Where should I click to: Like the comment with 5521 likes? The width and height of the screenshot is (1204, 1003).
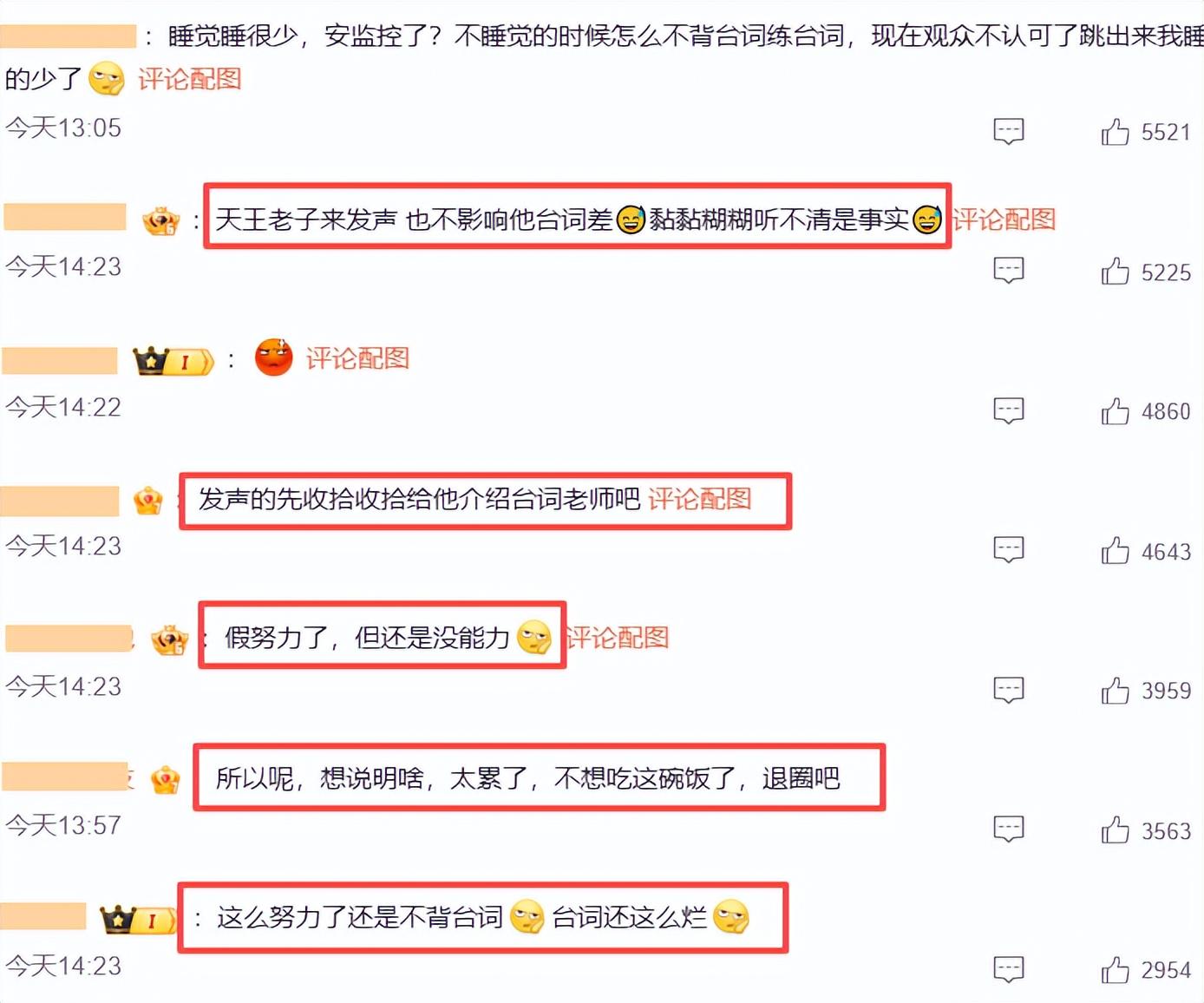1115,132
